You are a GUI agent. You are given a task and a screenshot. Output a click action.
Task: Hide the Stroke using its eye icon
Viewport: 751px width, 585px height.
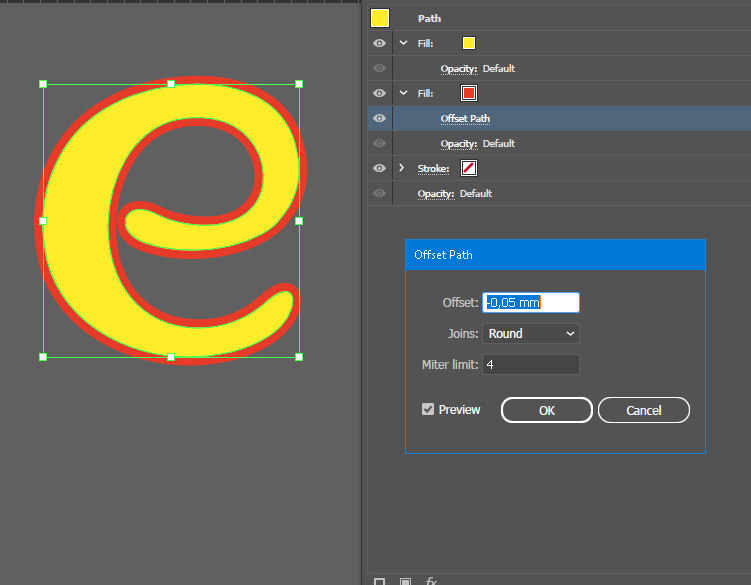[x=379, y=168]
